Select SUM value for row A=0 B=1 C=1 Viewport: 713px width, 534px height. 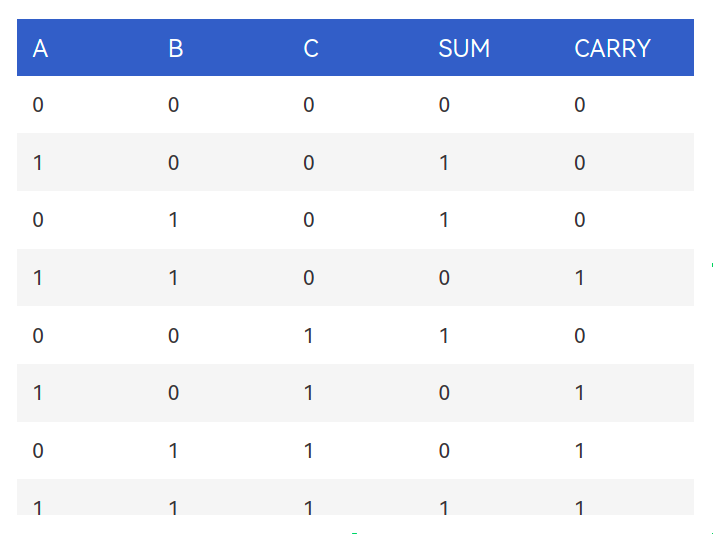444,451
